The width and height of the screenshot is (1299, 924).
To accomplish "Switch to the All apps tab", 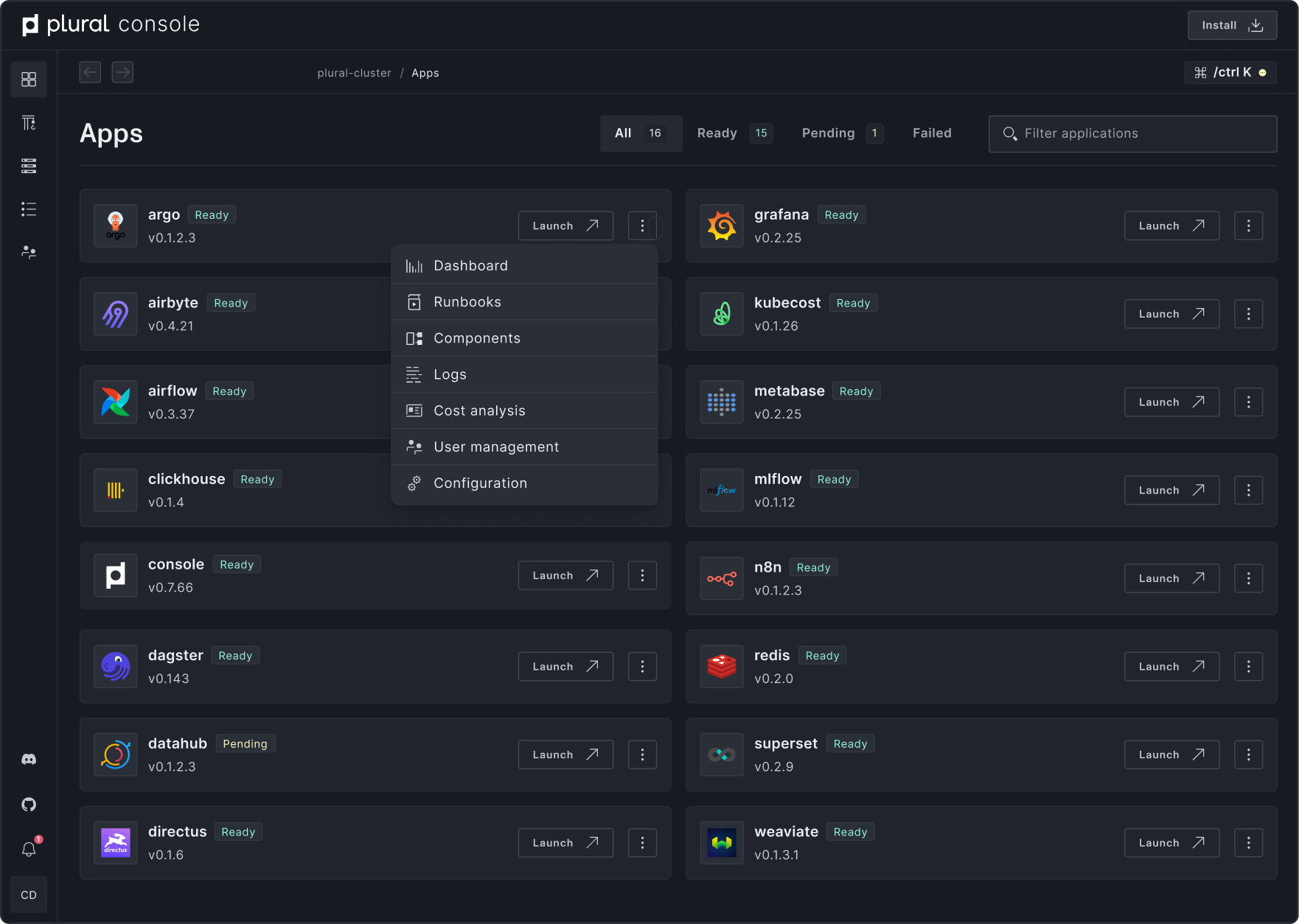I will click(641, 133).
